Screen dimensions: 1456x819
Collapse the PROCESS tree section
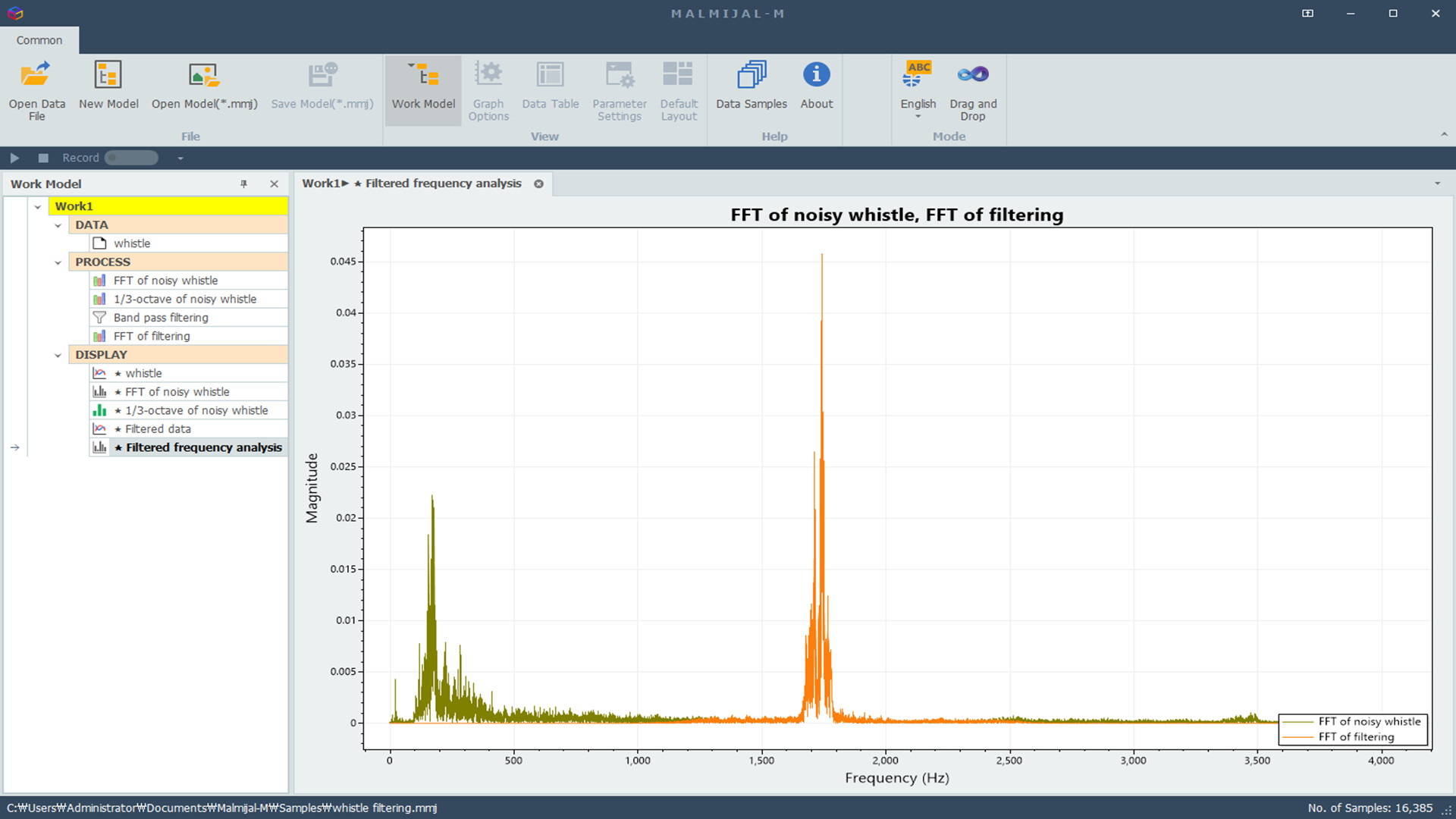(58, 262)
